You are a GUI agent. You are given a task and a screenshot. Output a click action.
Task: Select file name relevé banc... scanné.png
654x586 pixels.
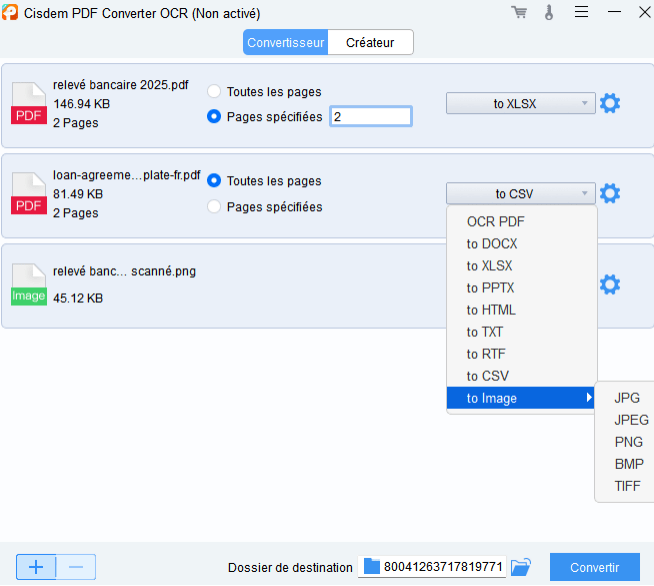tap(124, 272)
